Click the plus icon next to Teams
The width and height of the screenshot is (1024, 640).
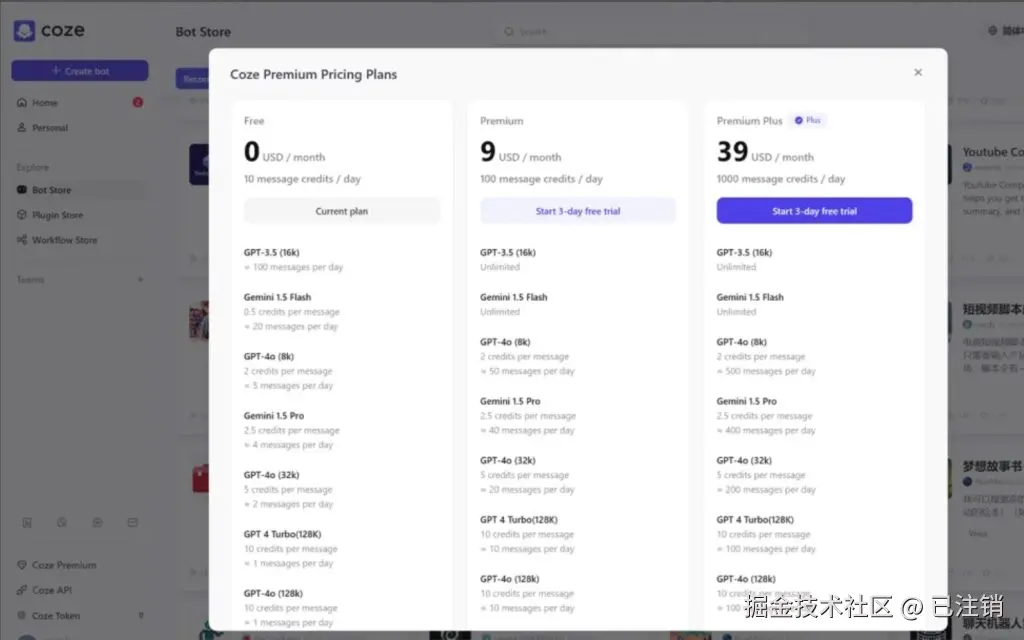(140, 280)
